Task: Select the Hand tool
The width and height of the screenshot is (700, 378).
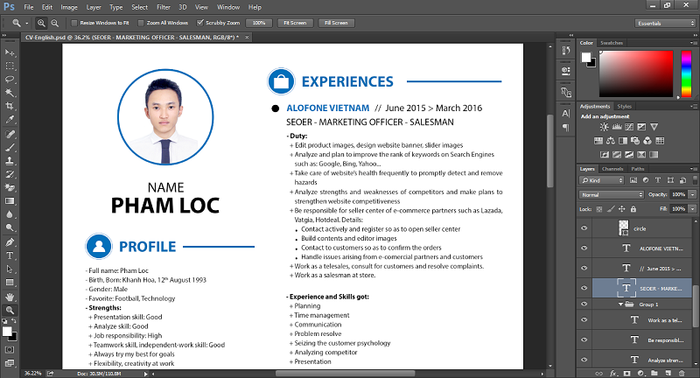Action: click(x=10, y=297)
